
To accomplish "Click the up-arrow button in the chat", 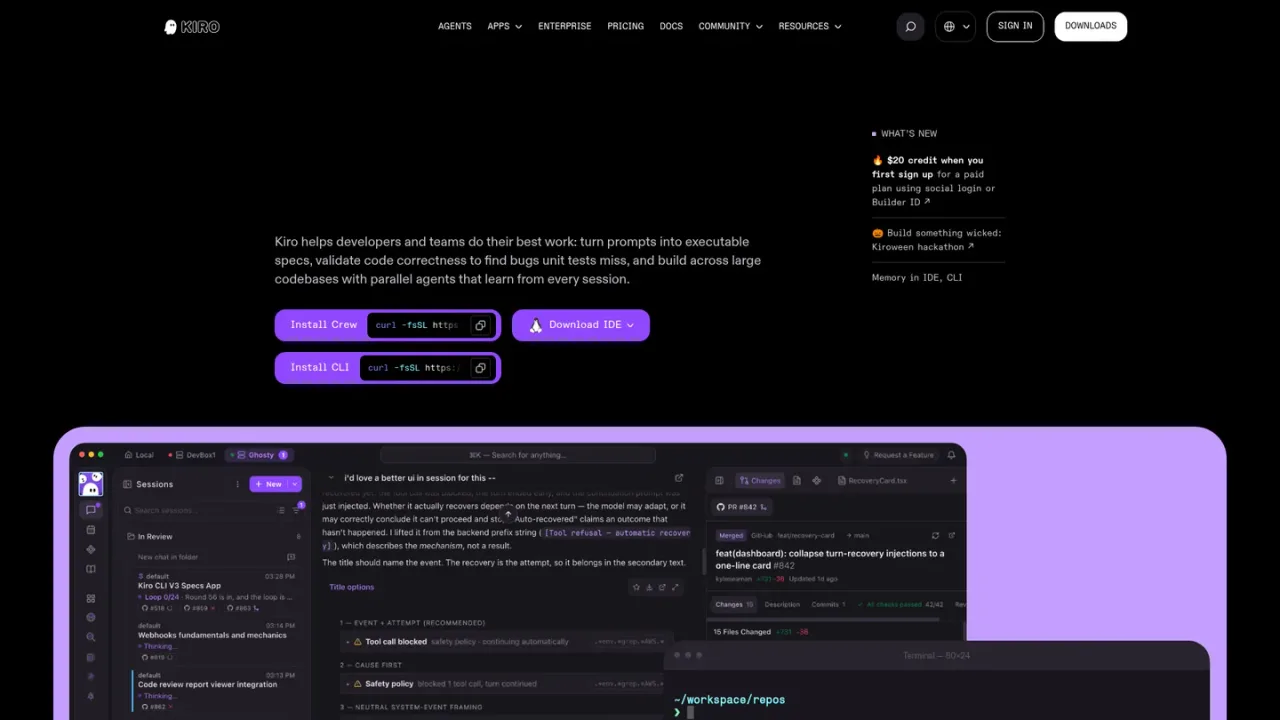I will tap(507, 514).
